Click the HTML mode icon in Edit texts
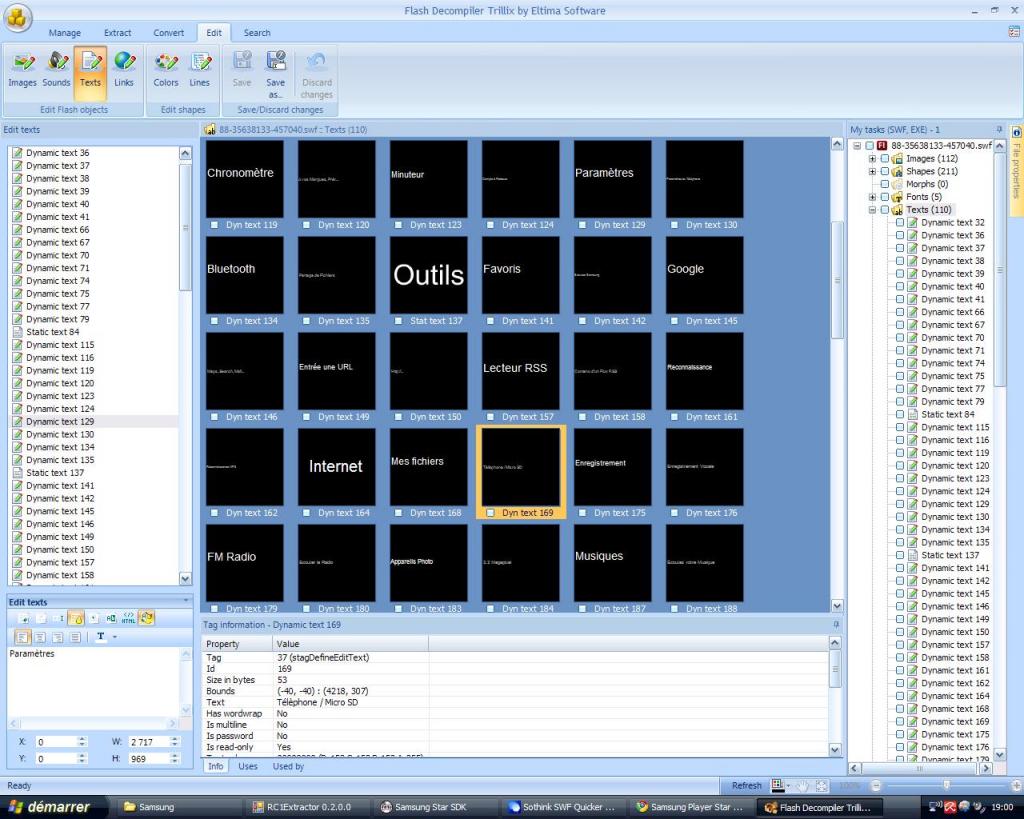Screen dimensions: 1024x819 click(x=129, y=618)
